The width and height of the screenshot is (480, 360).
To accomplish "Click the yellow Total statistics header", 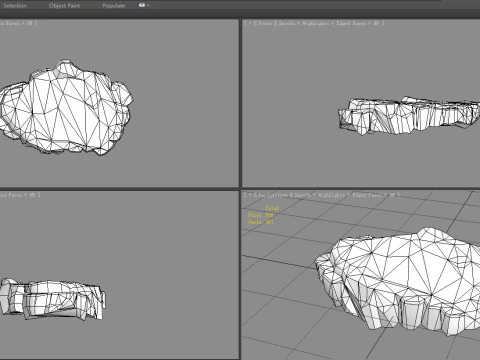I will (x=272, y=208).
